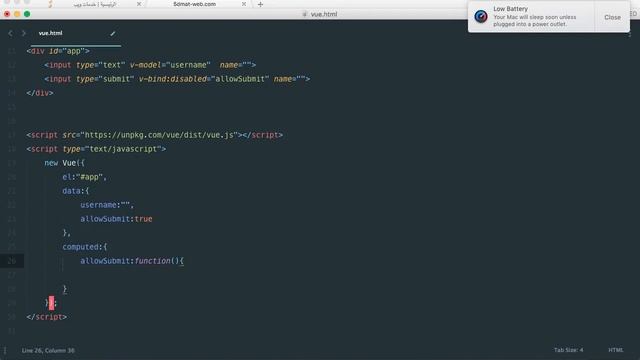Click the v-model="username" attribute
640x360 pixels.
point(170,65)
